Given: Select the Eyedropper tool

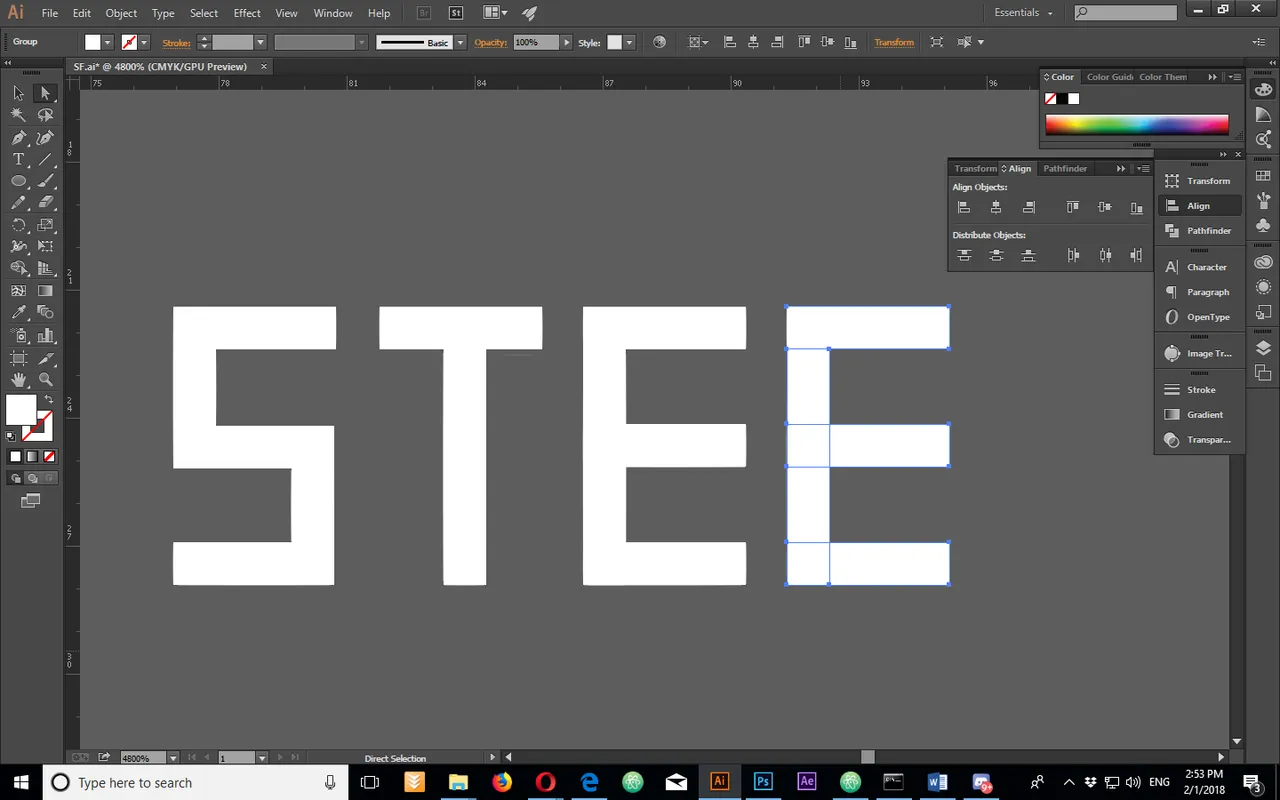Looking at the screenshot, I should (x=18, y=313).
